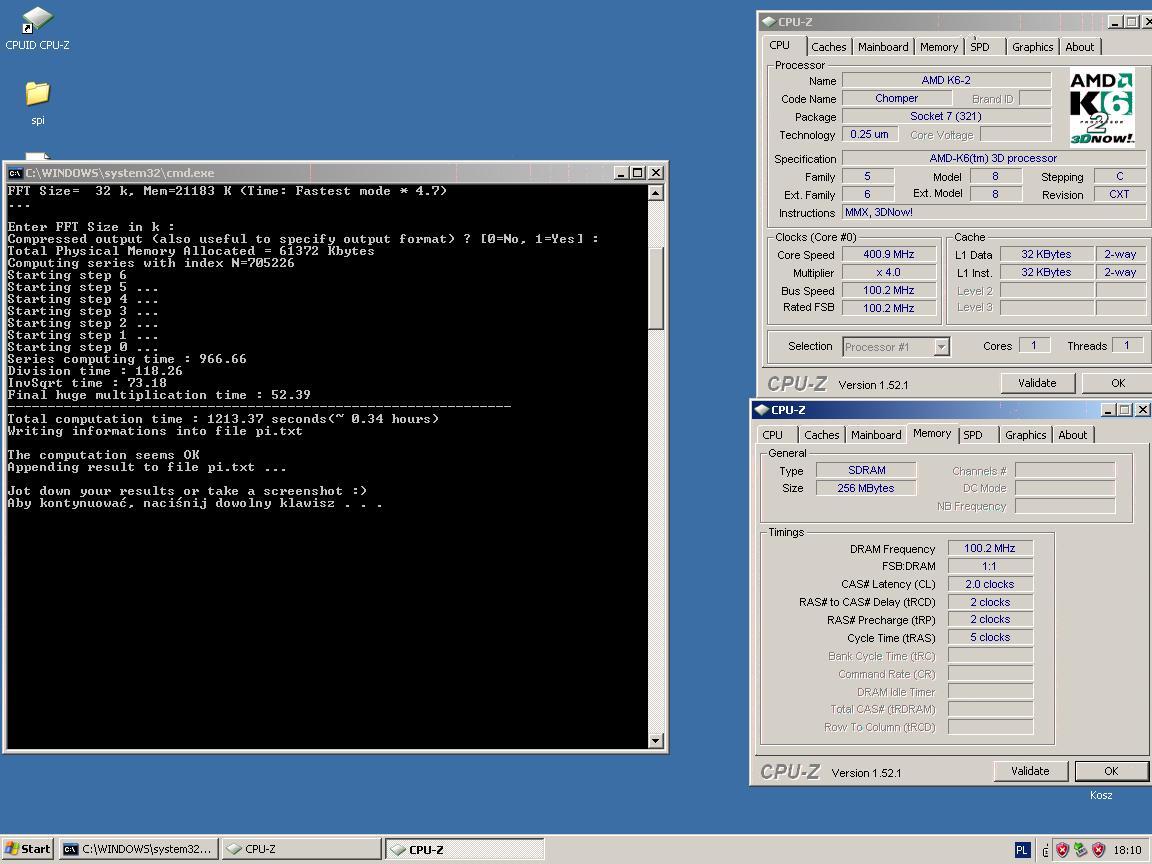Viewport: 1152px width, 864px height.
Task: Click the Revision value CXT
Action: coord(1119,194)
